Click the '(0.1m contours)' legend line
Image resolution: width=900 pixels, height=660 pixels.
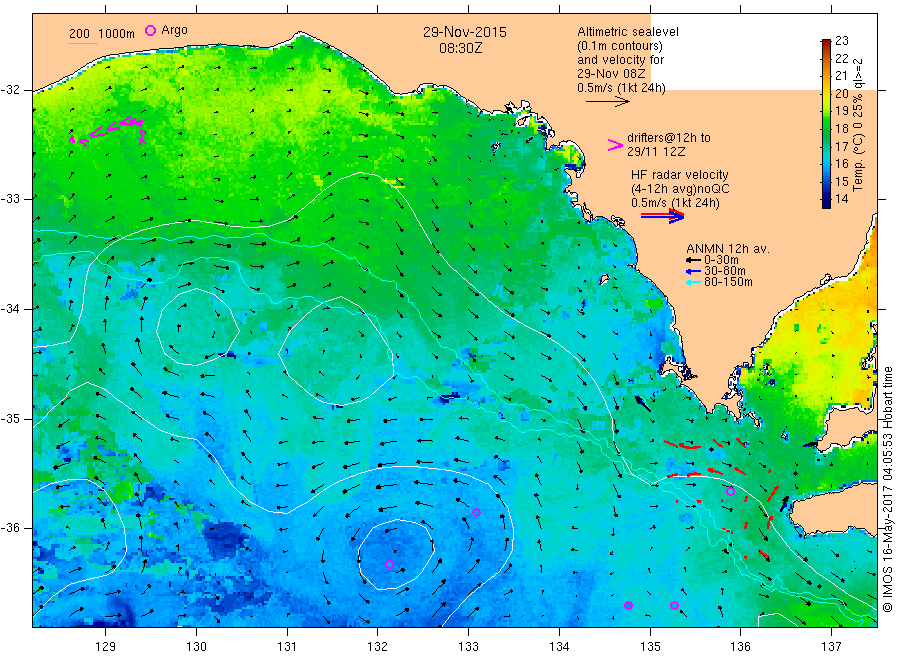click(x=620, y=46)
